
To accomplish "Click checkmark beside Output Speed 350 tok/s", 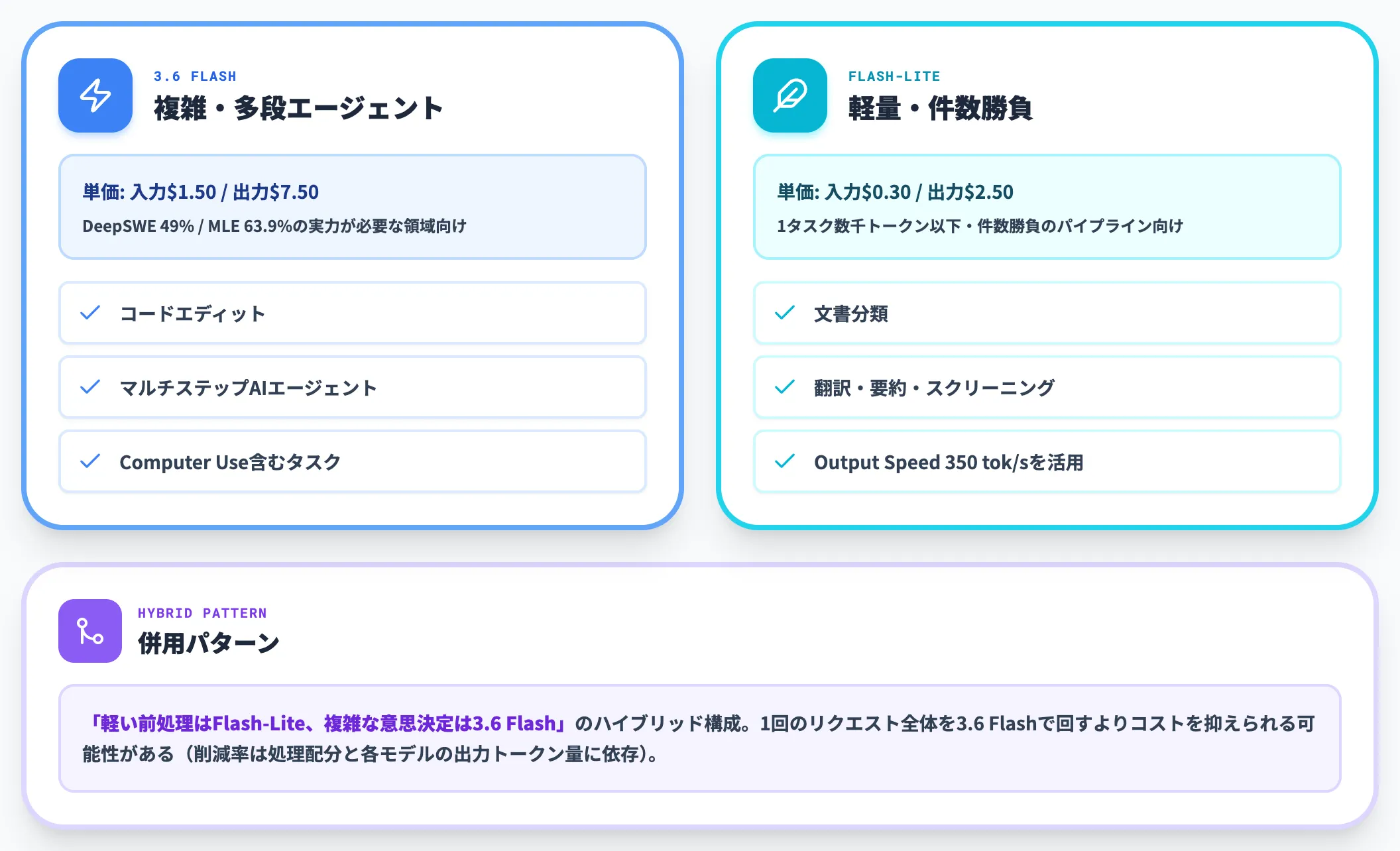I will click(785, 461).
